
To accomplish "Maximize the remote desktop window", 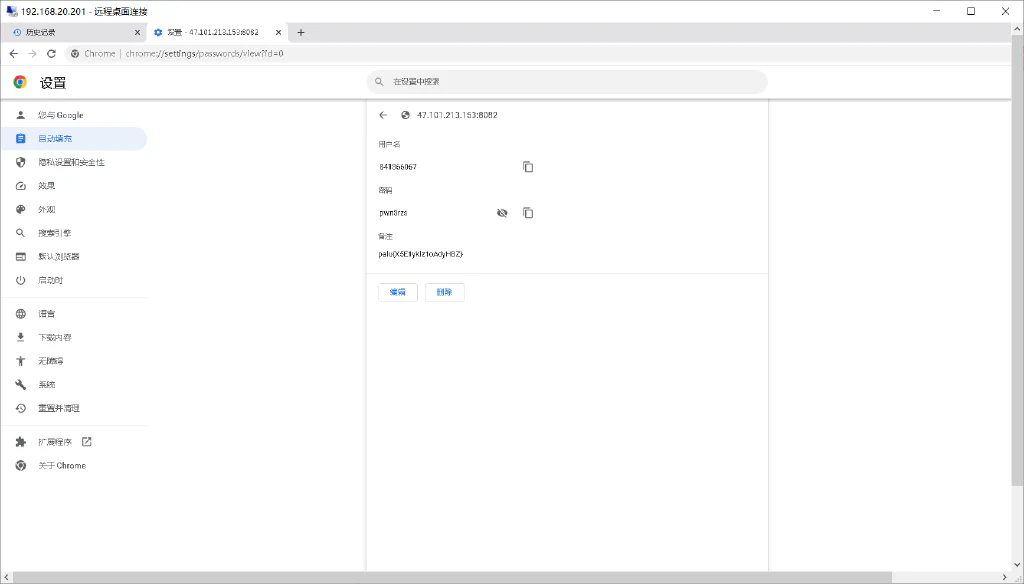I will tap(971, 11).
